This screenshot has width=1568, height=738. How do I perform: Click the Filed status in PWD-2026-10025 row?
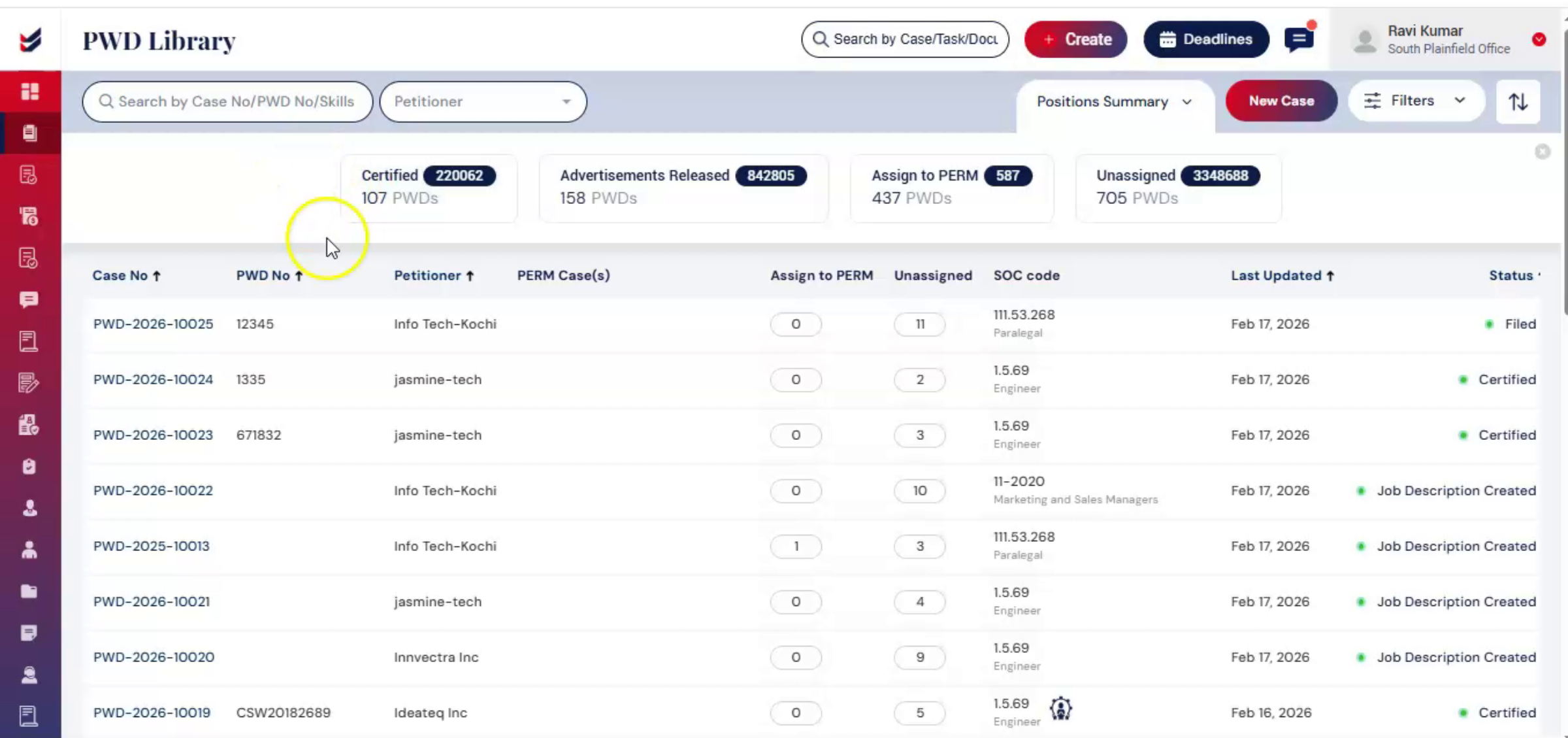coord(1520,324)
